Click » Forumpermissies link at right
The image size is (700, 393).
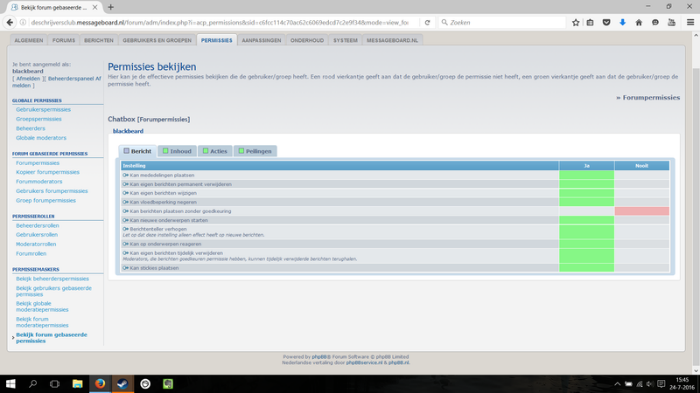point(648,97)
